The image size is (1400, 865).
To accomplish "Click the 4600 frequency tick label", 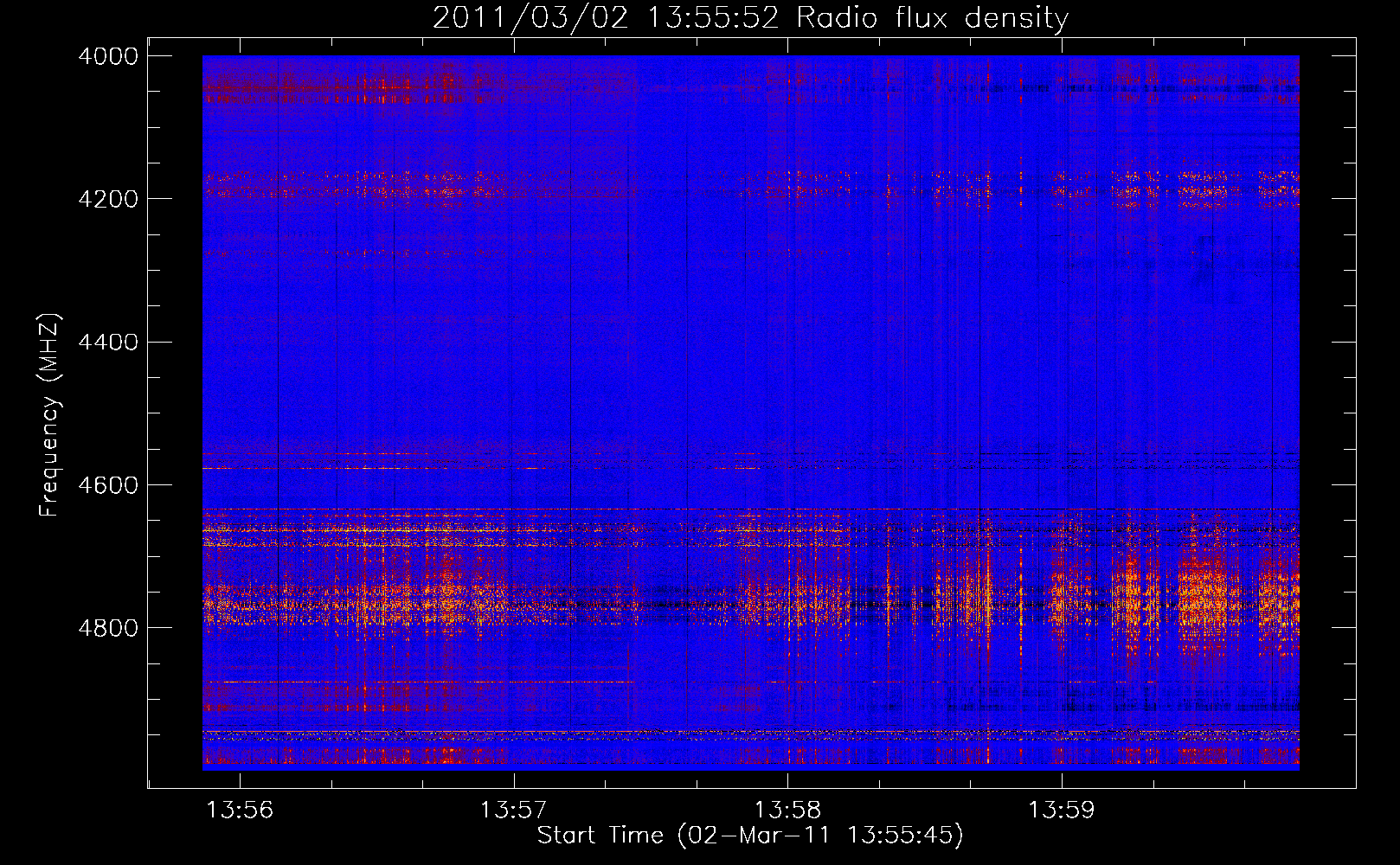I will [x=108, y=485].
